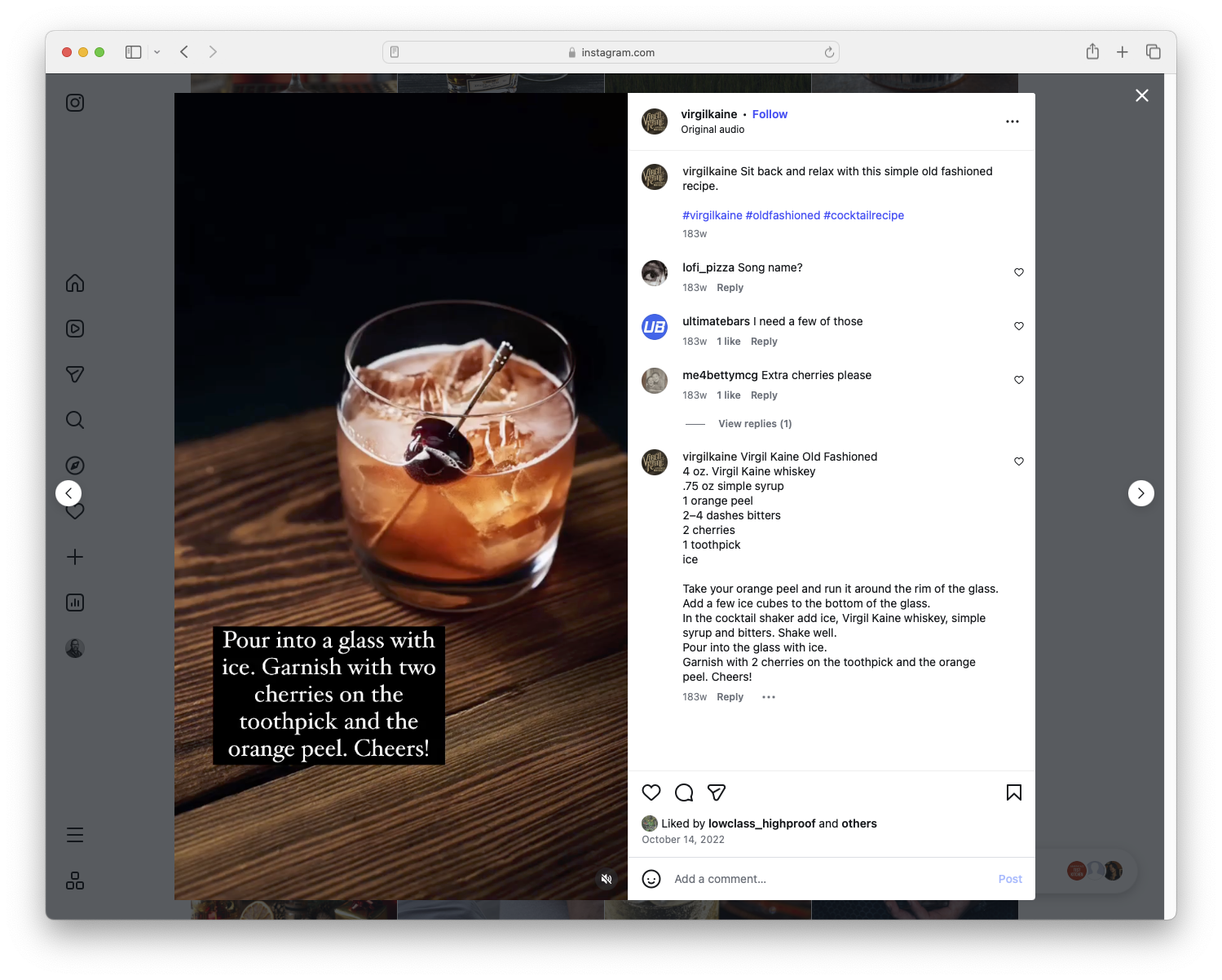
Task: View replies to me4bettymcg's comment
Action: tap(754, 423)
